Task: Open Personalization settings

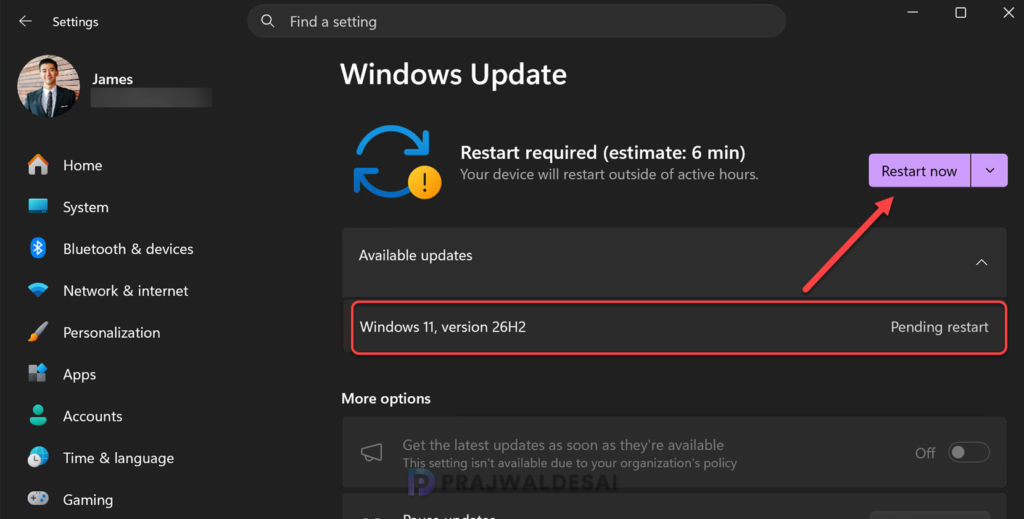Action: (x=111, y=332)
